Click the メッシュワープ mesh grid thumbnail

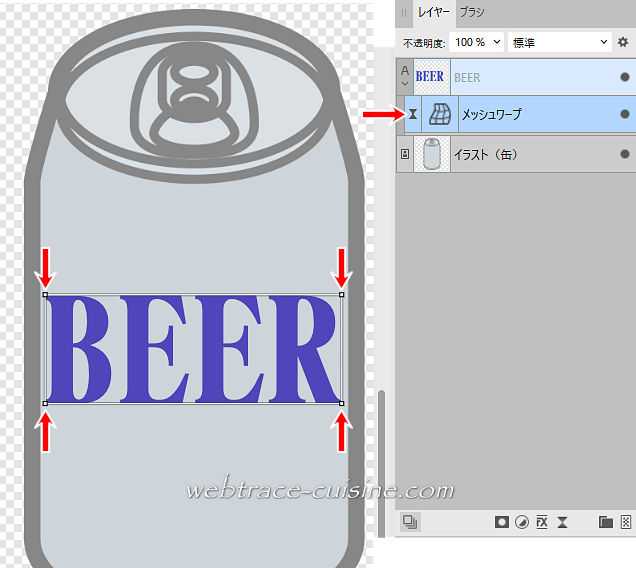(x=437, y=115)
